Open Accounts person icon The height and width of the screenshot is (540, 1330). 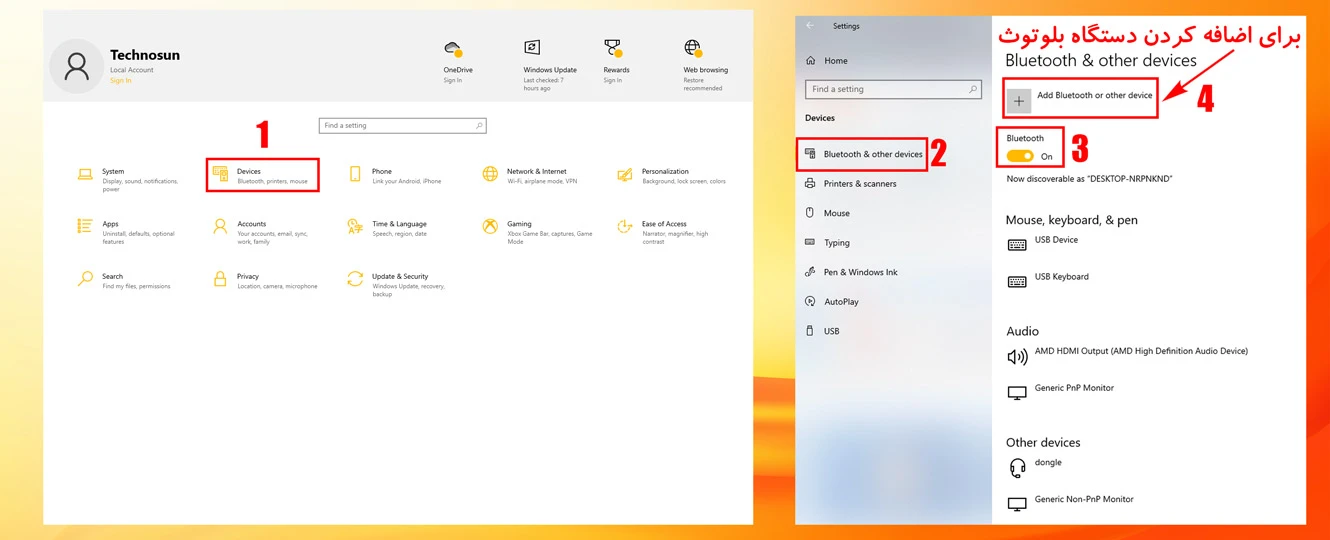pyautogui.click(x=220, y=227)
